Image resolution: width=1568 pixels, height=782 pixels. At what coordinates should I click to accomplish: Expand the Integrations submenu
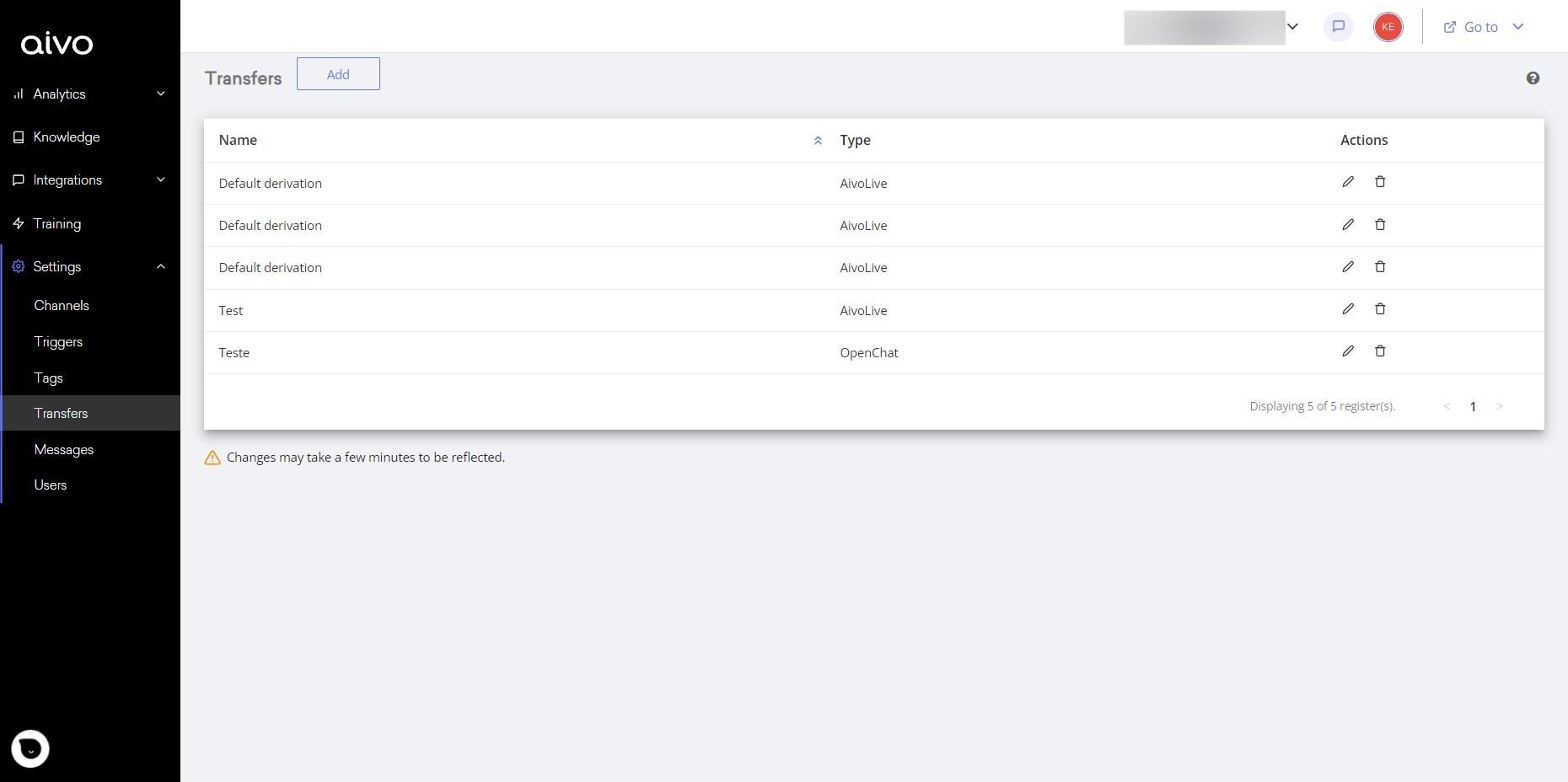pos(89,180)
